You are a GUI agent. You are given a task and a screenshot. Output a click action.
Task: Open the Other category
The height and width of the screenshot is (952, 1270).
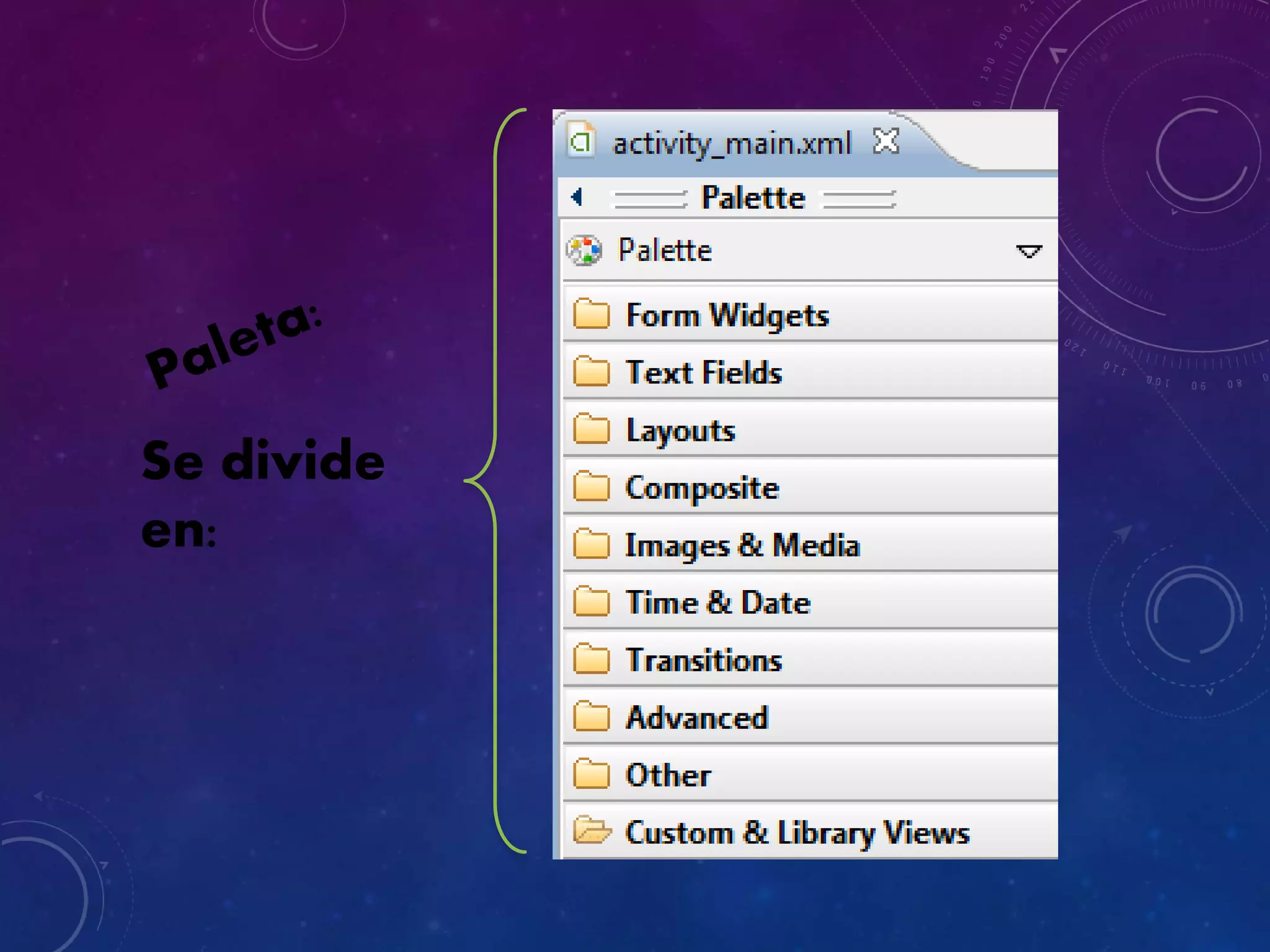[810, 774]
